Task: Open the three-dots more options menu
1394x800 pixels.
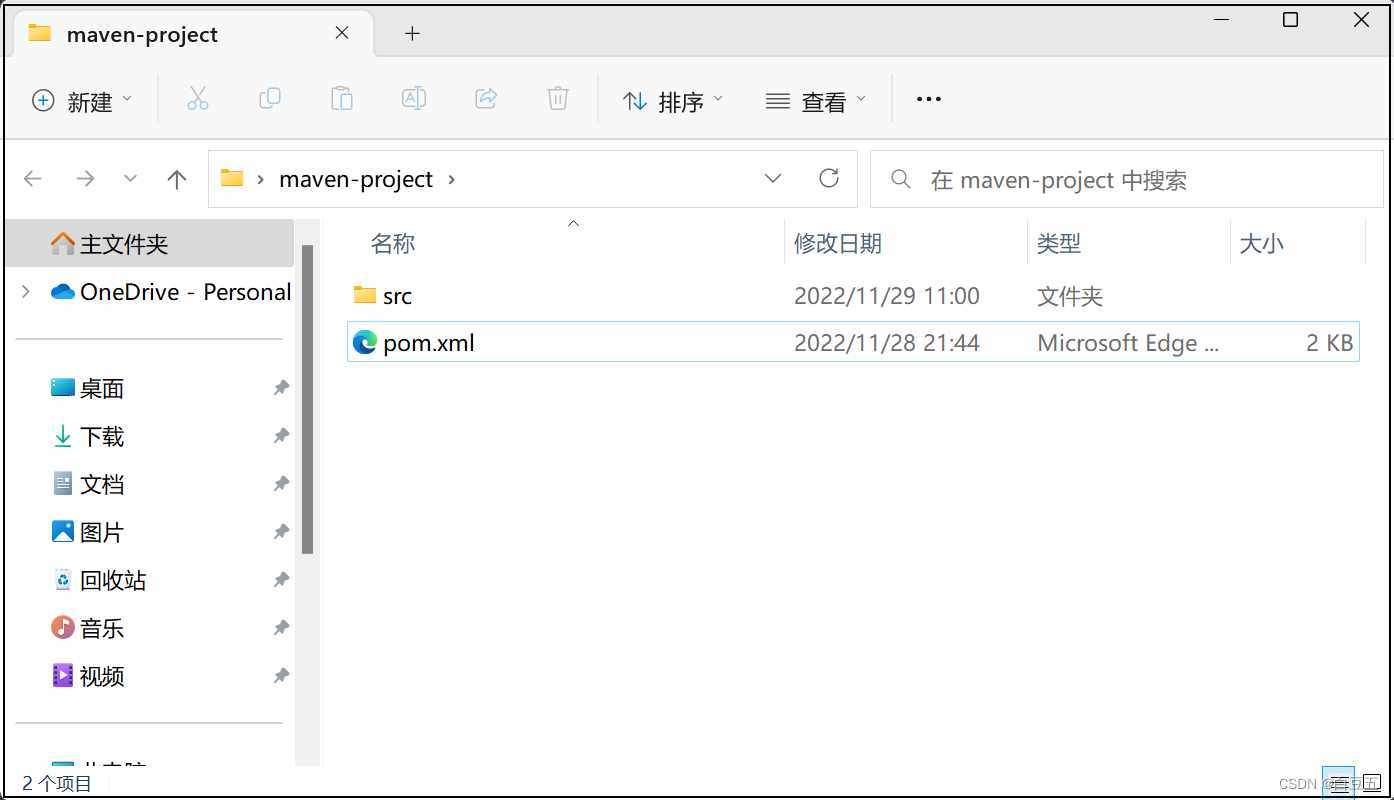Action: [929, 99]
